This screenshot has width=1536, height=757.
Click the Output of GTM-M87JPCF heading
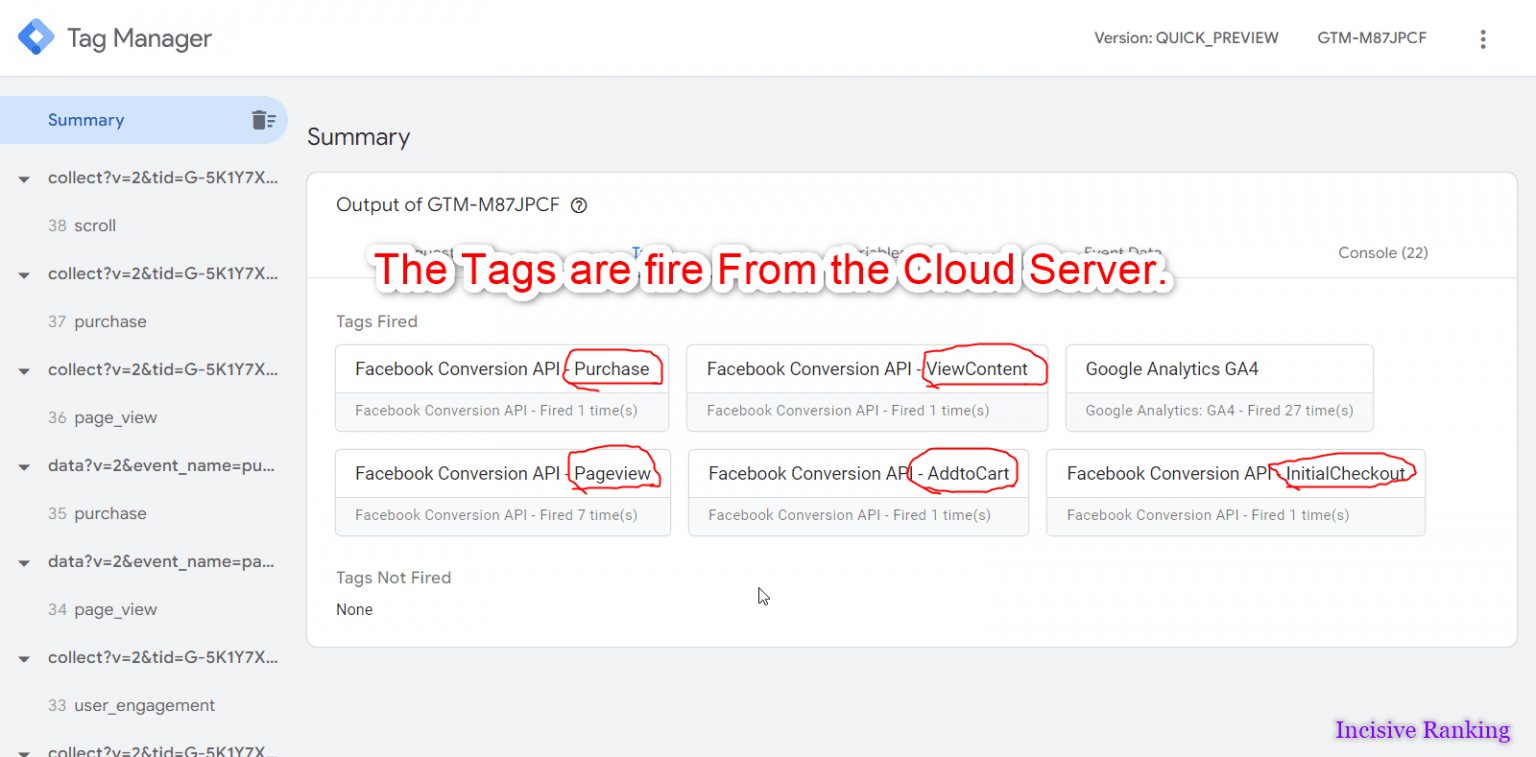pos(449,205)
